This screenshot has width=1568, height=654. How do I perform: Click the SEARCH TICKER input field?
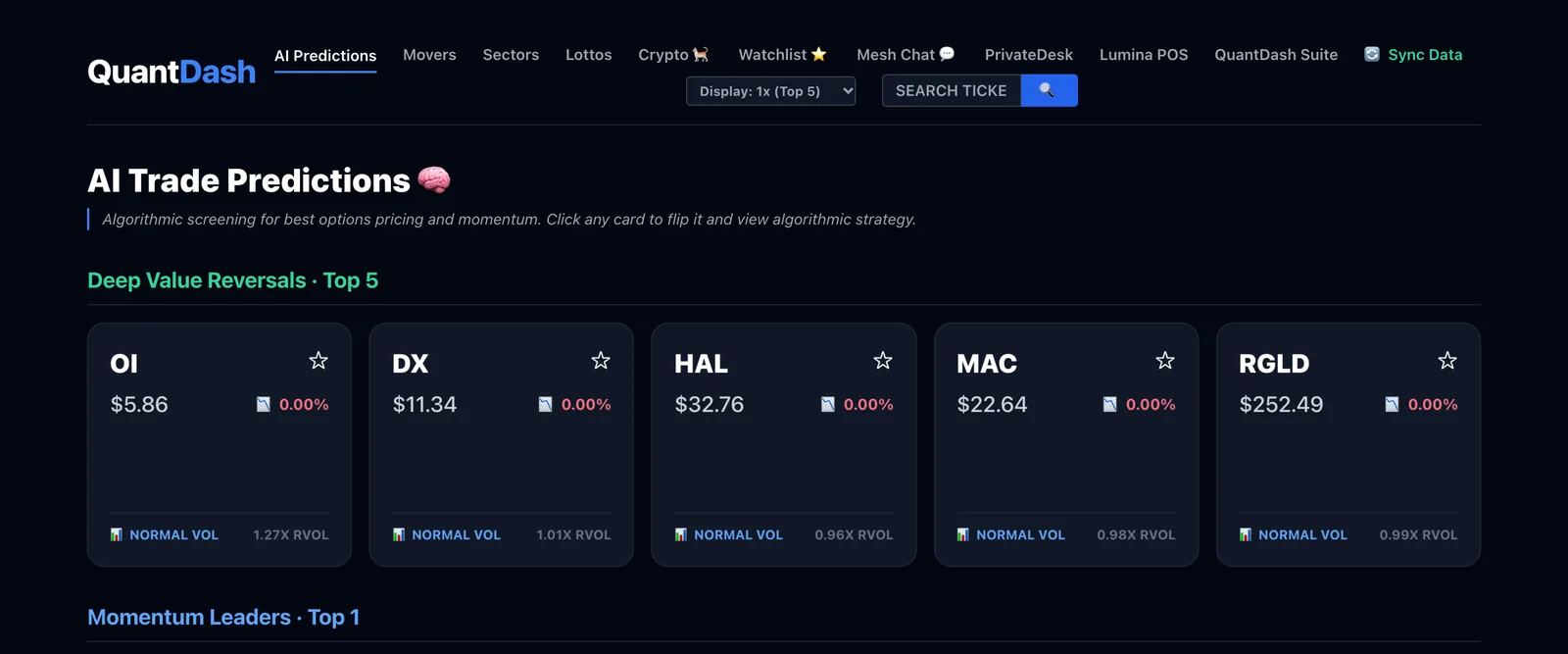point(952,90)
